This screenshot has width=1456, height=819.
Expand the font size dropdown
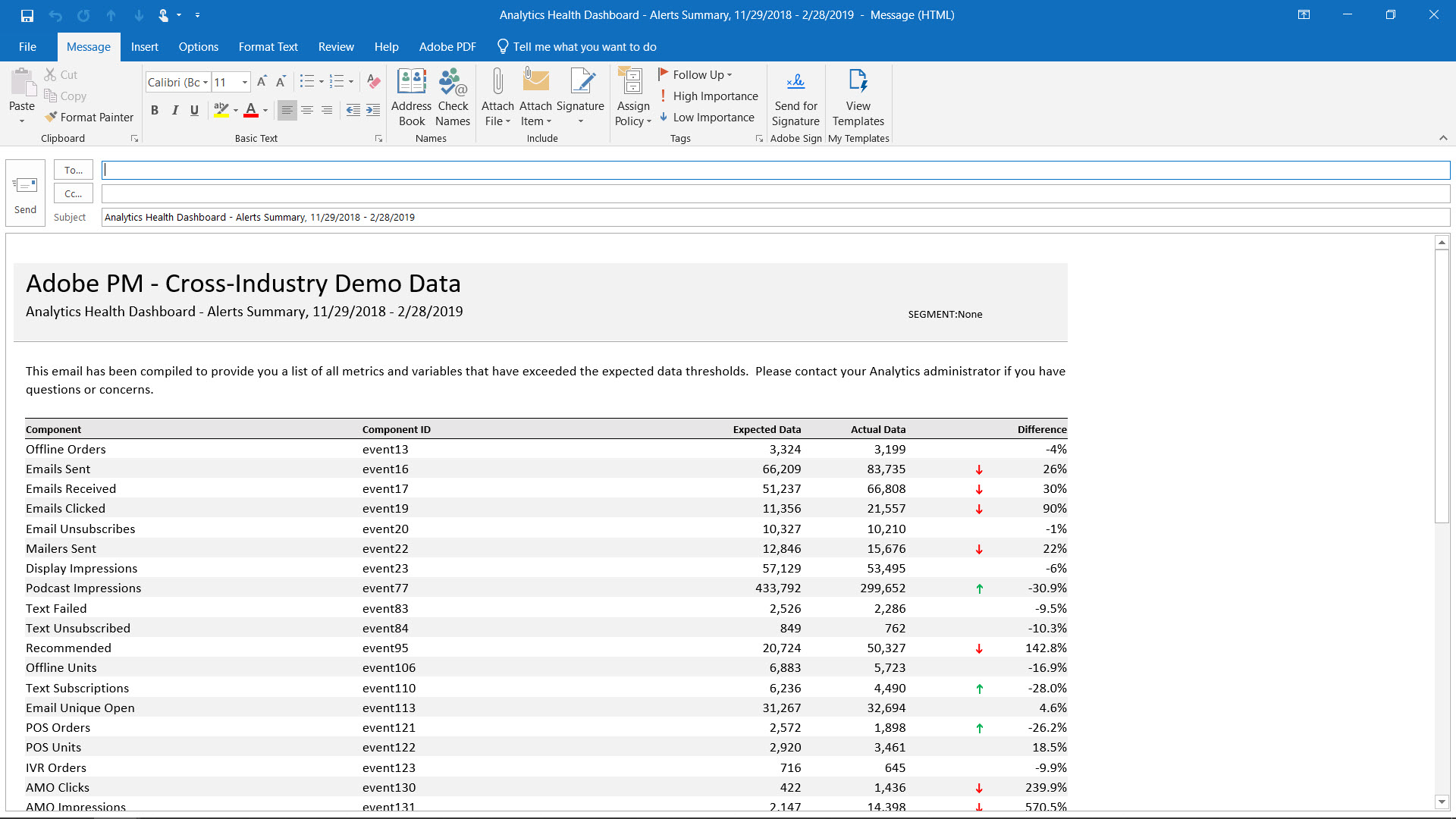point(245,83)
